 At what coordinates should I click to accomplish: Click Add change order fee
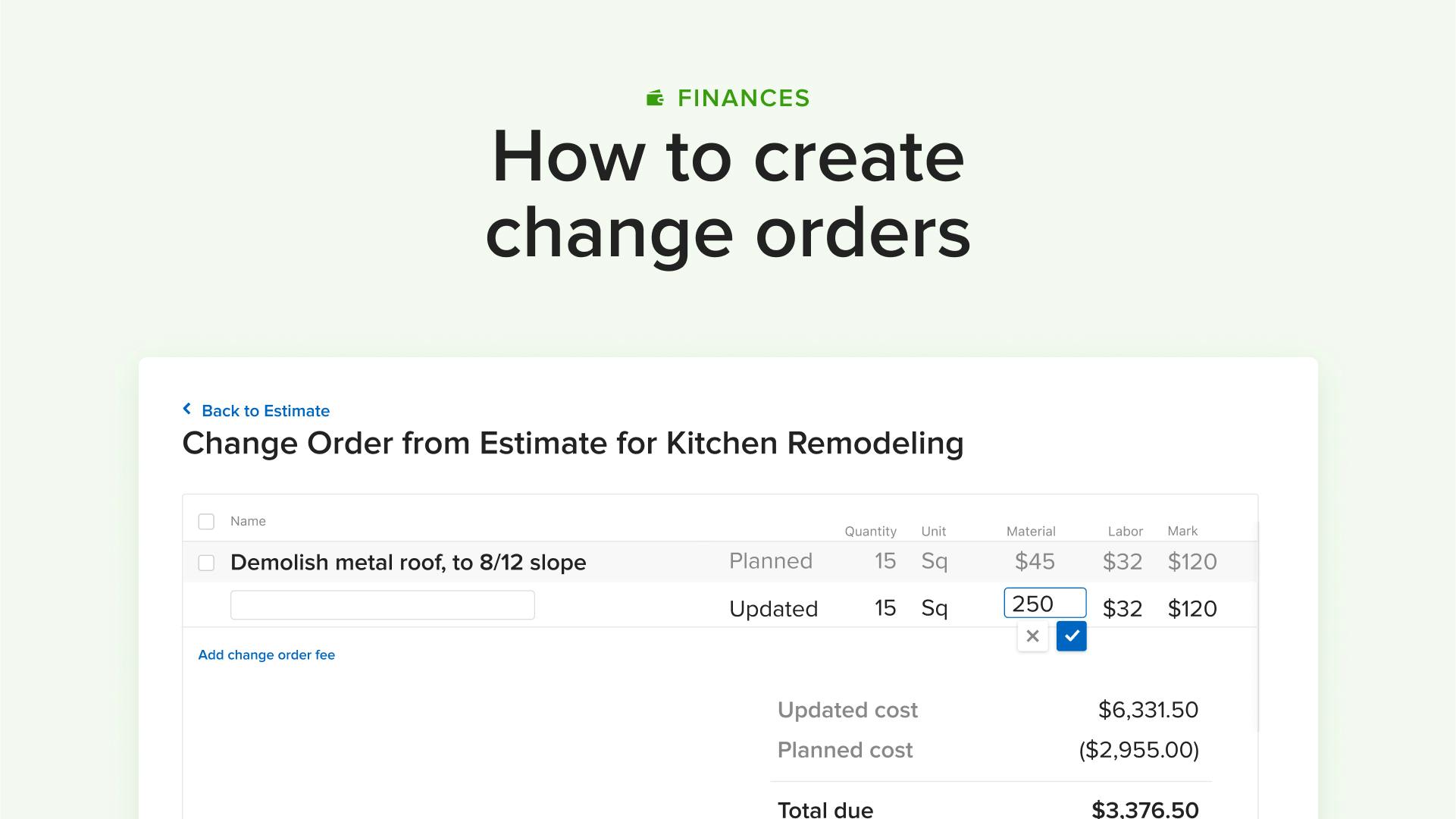click(266, 654)
